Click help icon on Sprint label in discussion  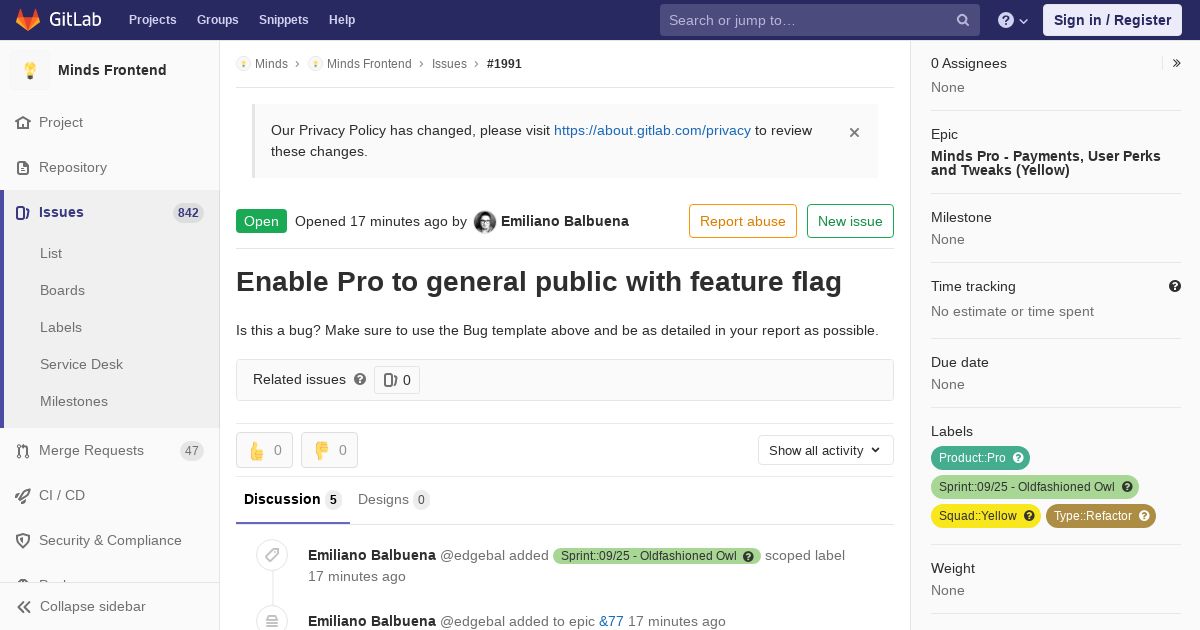point(748,556)
